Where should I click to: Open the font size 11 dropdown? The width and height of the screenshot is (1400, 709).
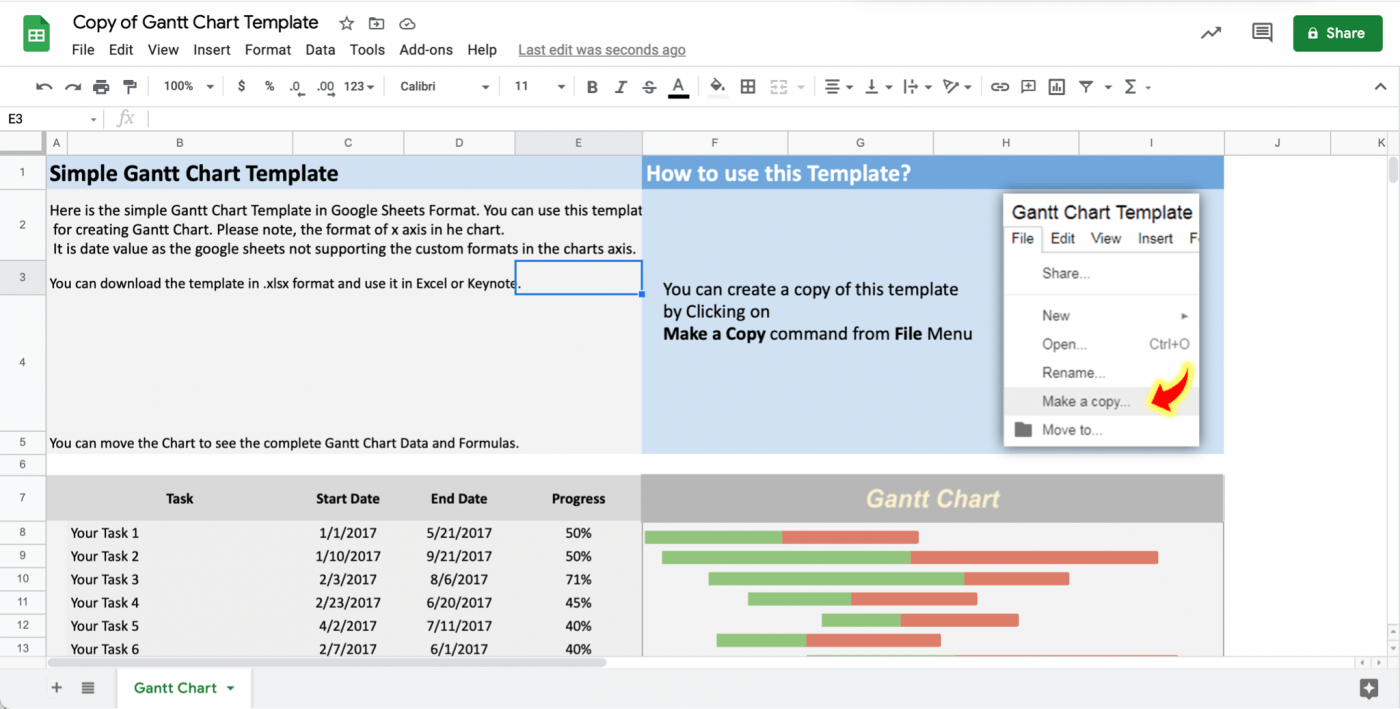(539, 87)
